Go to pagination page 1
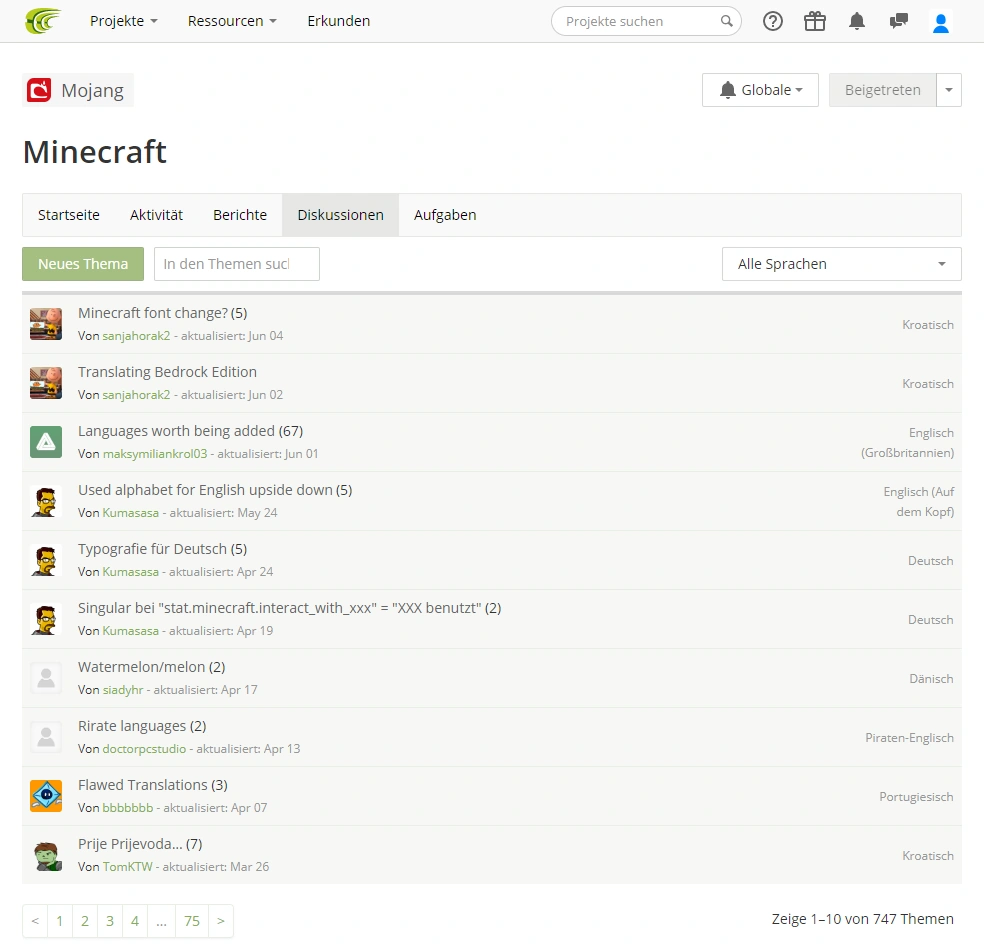The width and height of the screenshot is (984, 950). (x=60, y=921)
